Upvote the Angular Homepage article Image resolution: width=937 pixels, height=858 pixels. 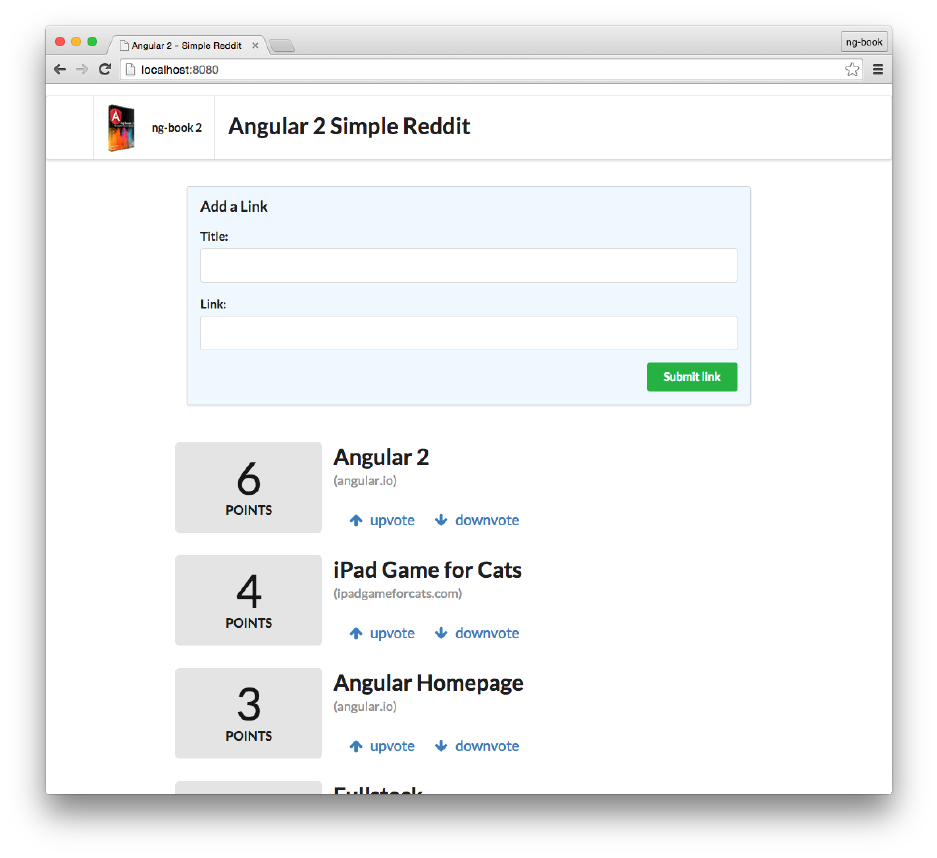pos(382,746)
